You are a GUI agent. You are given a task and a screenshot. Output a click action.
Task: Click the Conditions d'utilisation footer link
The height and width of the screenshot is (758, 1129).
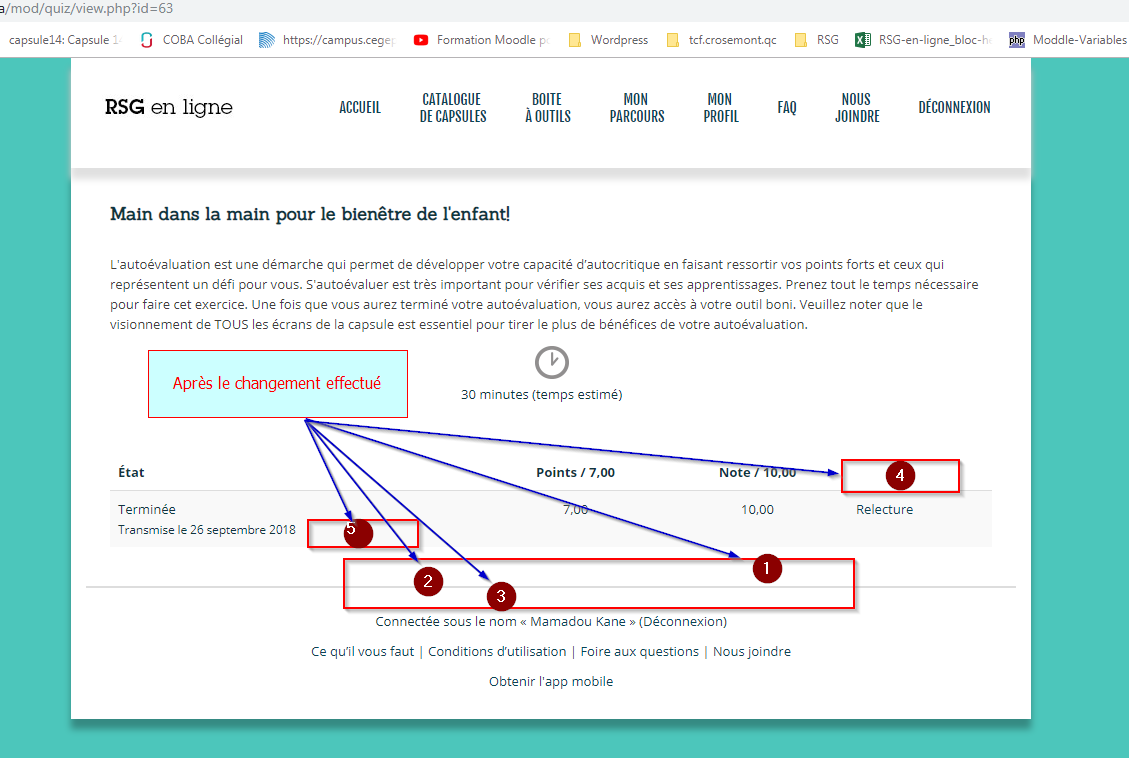pyautogui.click(x=497, y=651)
